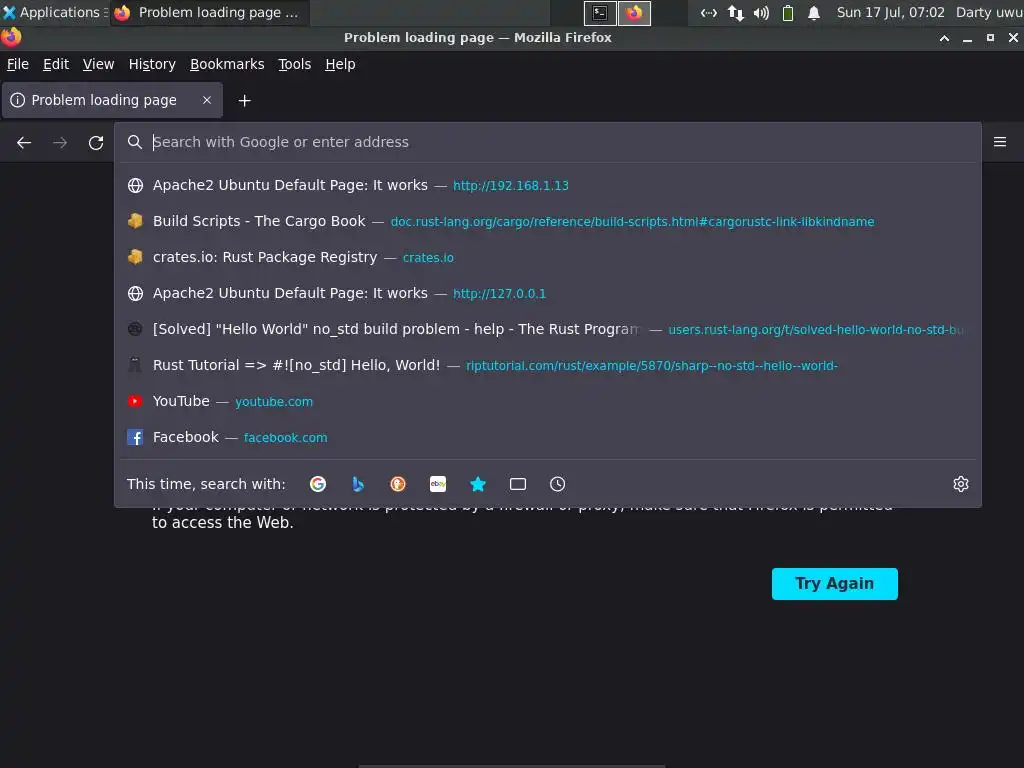This screenshot has height=768, width=1024.
Task: Open Apache2 Default Page at 127.0.0.1
Action: (x=547, y=293)
